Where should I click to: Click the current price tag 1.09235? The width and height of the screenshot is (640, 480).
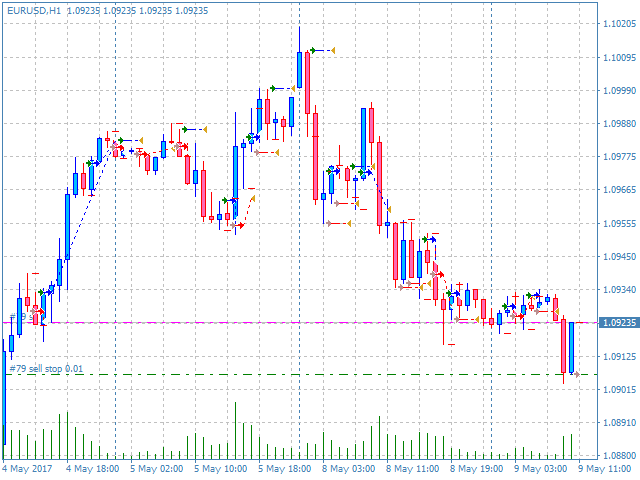pyautogui.click(x=619, y=322)
